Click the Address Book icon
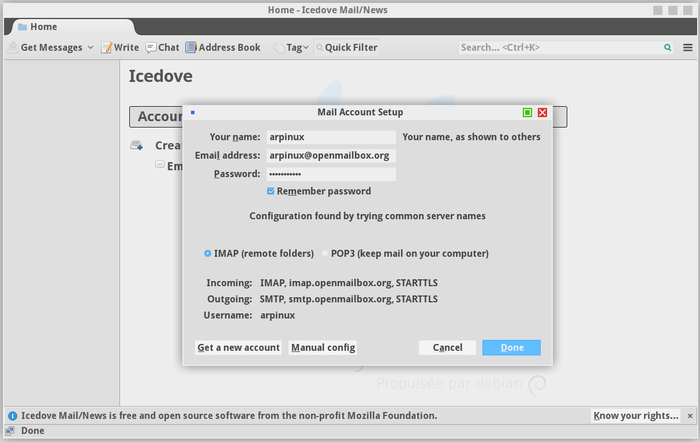This screenshot has height=442, width=700. [x=191, y=47]
